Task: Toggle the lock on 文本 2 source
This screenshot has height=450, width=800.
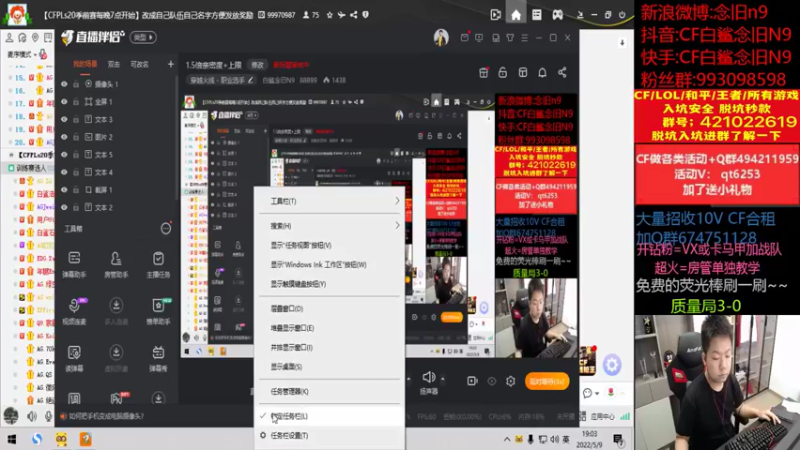Action: [x=76, y=207]
